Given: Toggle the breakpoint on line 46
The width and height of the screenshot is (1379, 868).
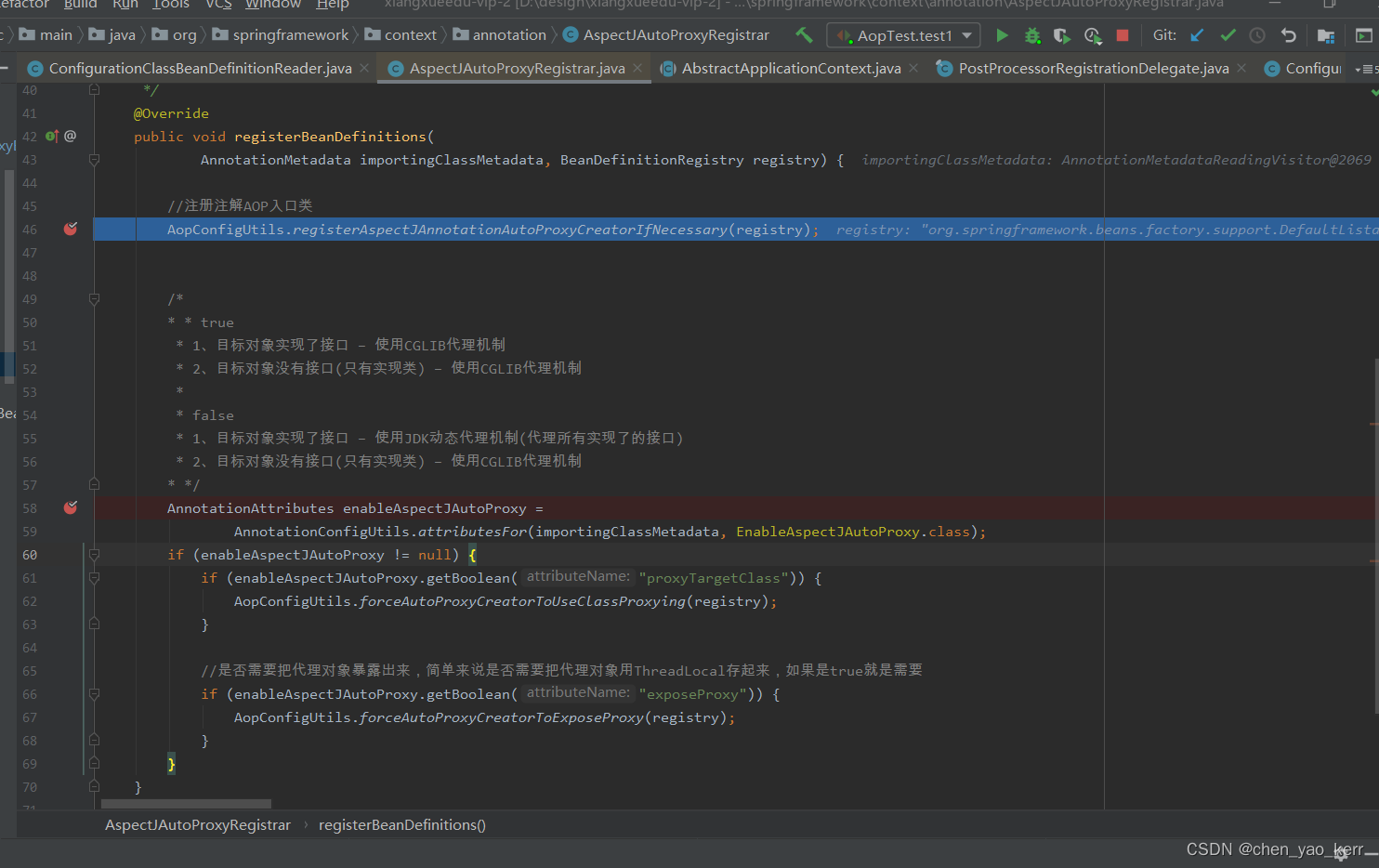Looking at the screenshot, I should [x=71, y=229].
